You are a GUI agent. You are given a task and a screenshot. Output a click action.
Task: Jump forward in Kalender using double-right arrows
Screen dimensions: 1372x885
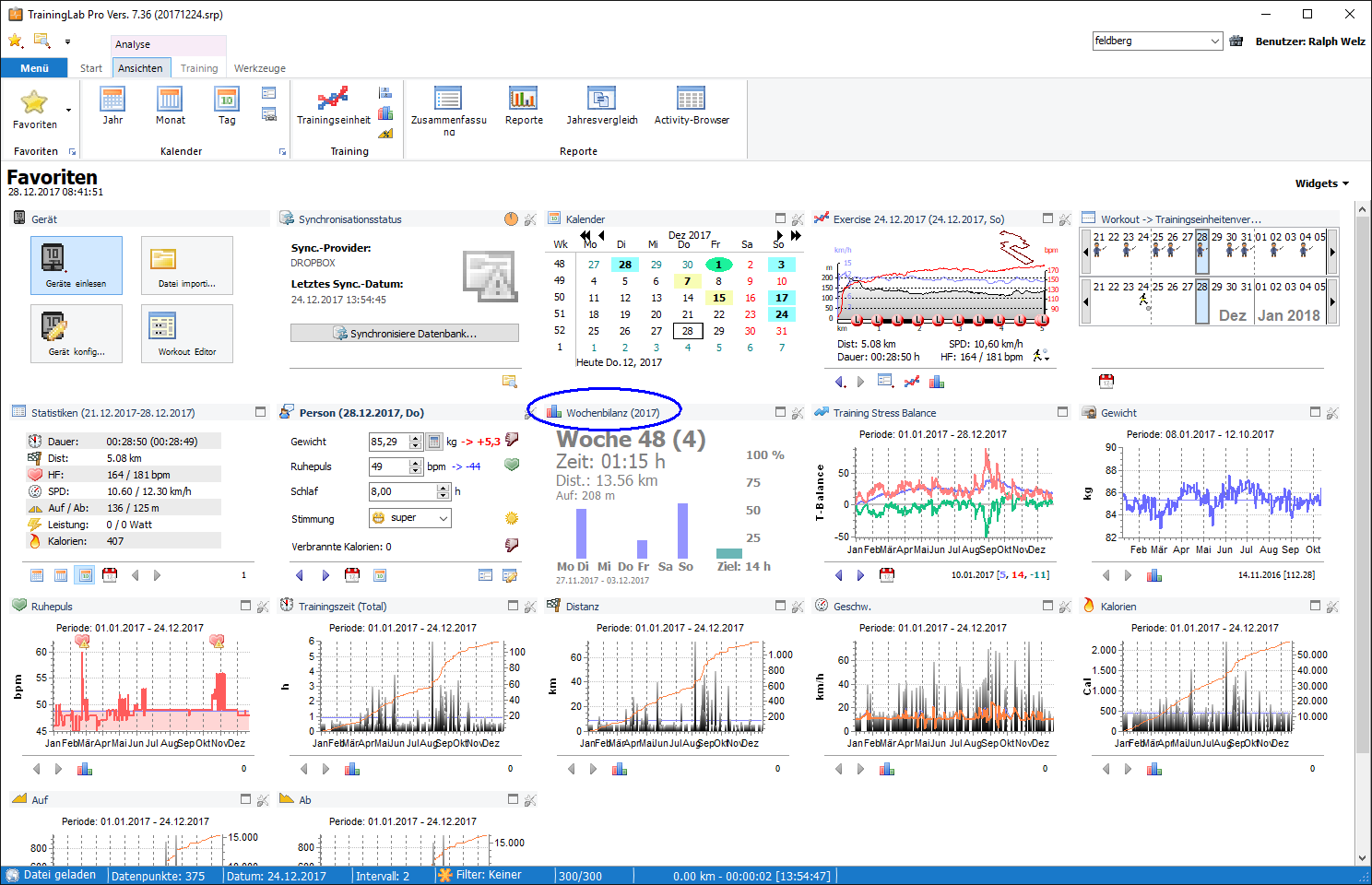[796, 236]
